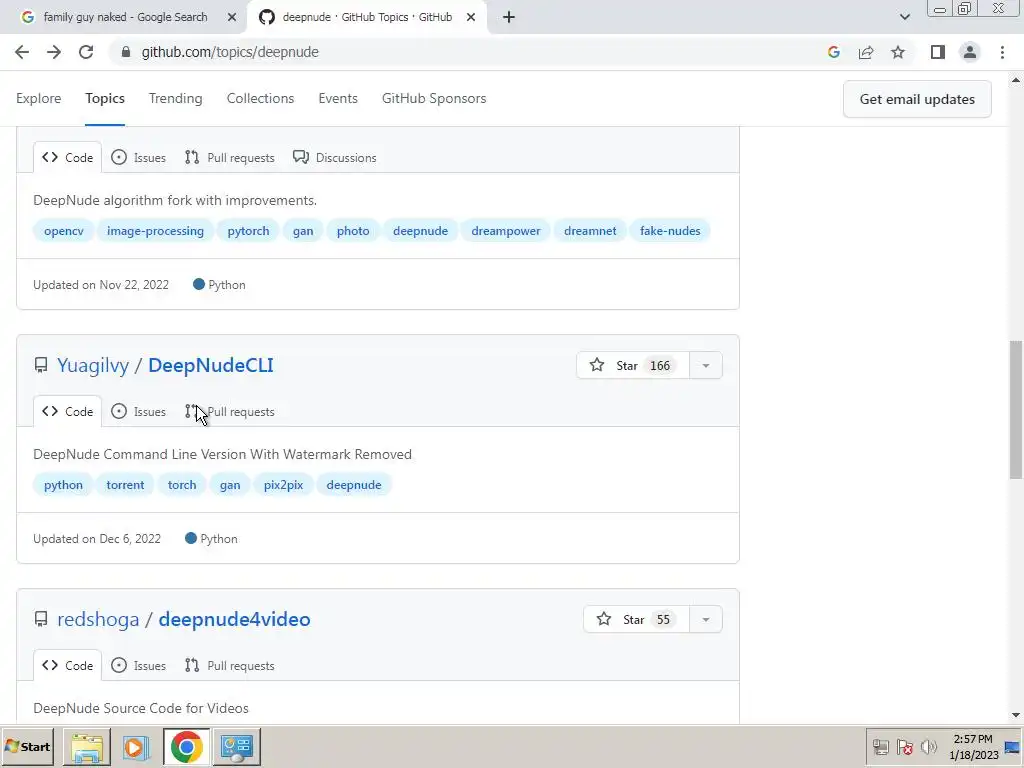Open Pull requests tab of DeepNudeCLI
Viewport: 1024px width, 768px height.
tap(230, 412)
